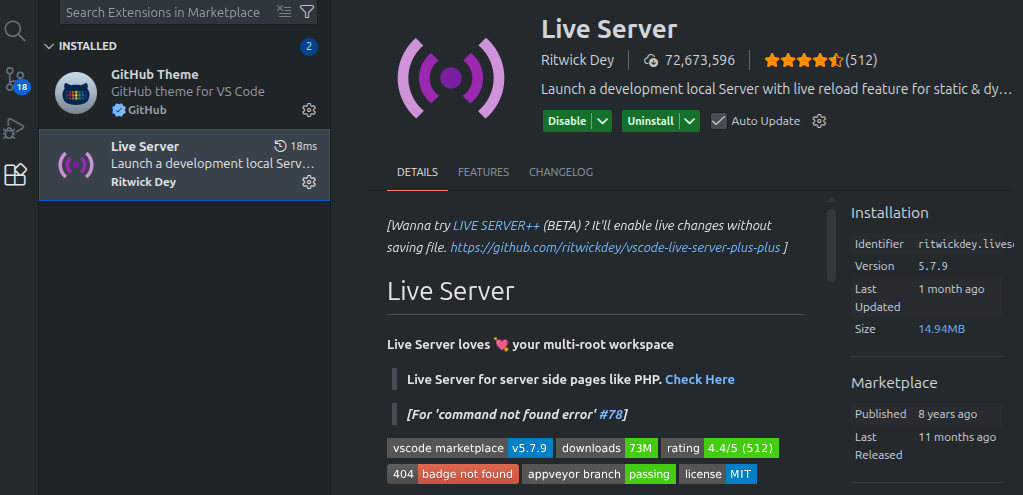This screenshot has height=495, width=1023.
Task: Click the installed count badge 2
Action: tap(309, 46)
